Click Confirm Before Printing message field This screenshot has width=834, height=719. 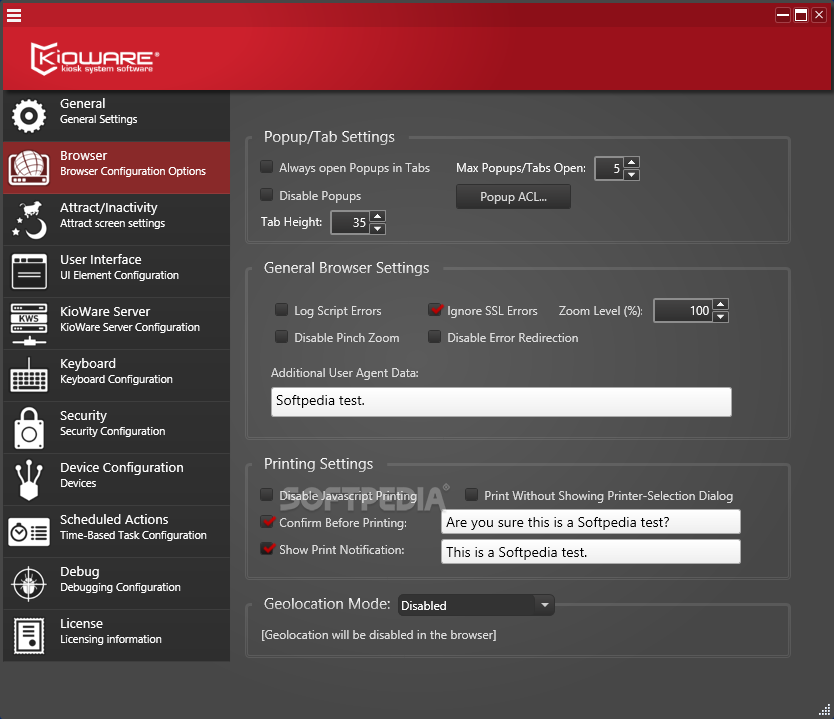[591, 522]
